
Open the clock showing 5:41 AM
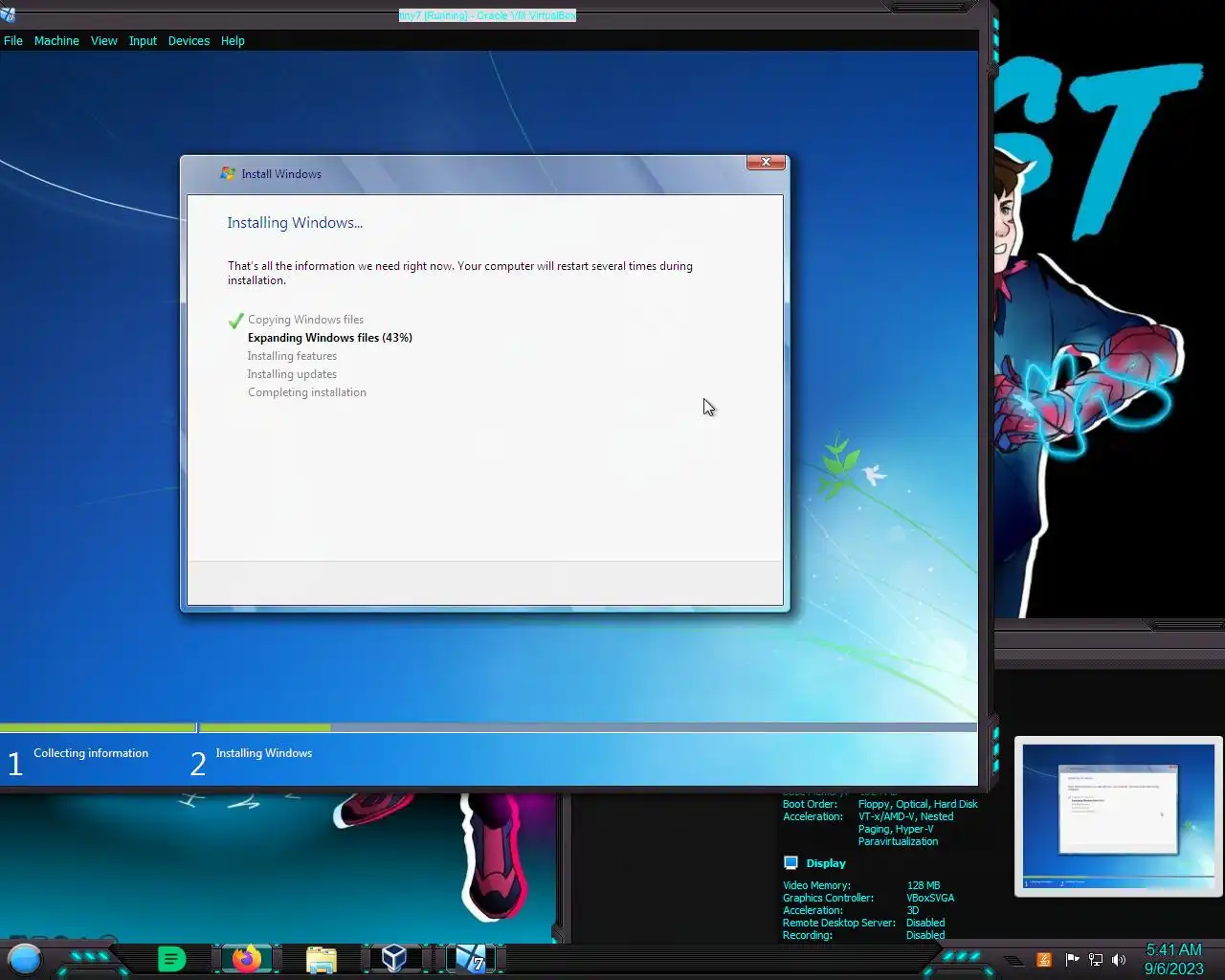click(x=1173, y=949)
